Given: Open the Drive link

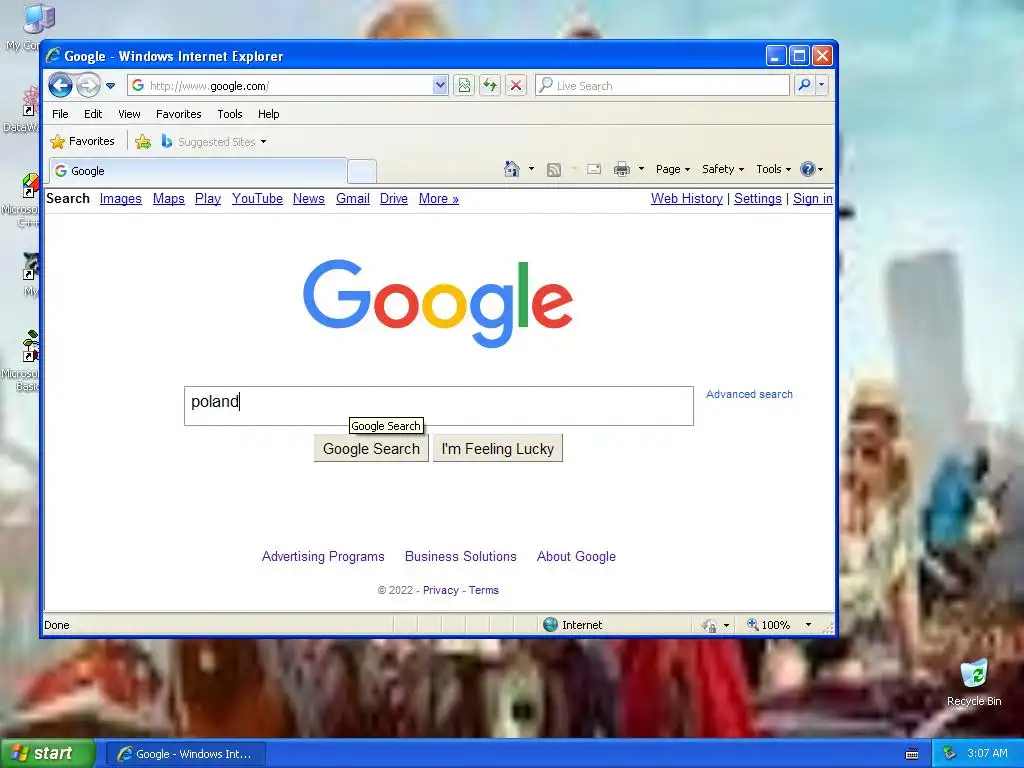Looking at the screenshot, I should pyautogui.click(x=394, y=199).
